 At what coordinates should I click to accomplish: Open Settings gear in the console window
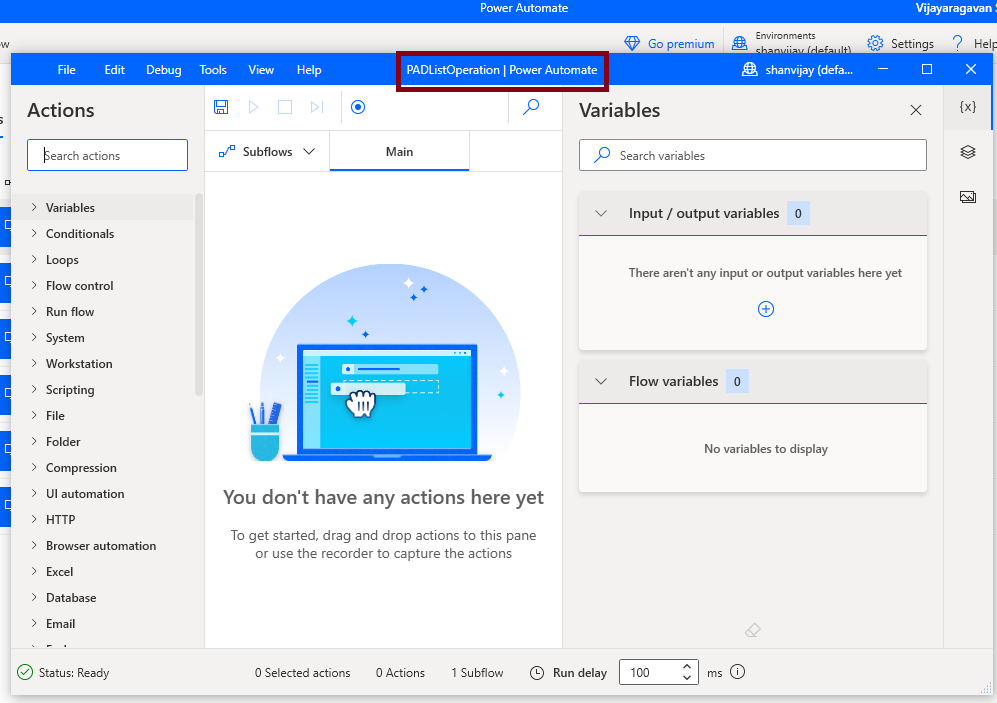pyautogui.click(x=876, y=43)
